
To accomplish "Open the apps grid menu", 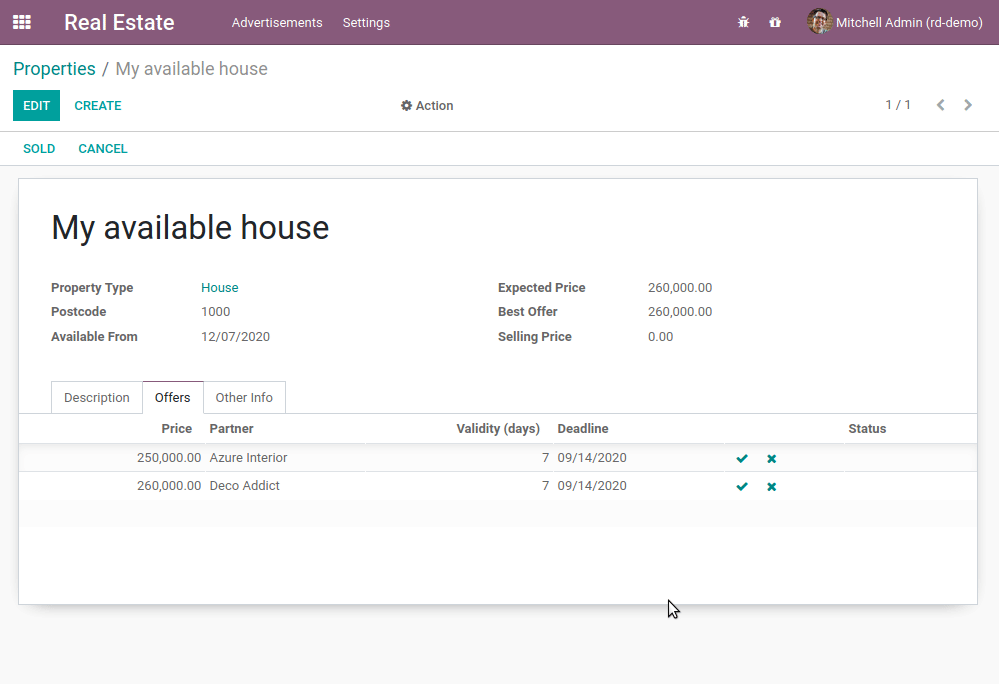I will [22, 22].
